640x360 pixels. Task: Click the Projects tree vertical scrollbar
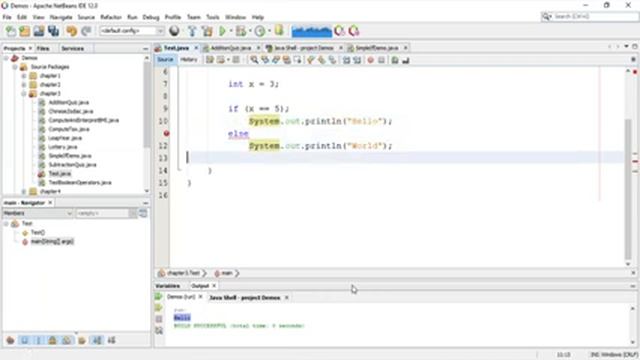click(x=147, y=104)
